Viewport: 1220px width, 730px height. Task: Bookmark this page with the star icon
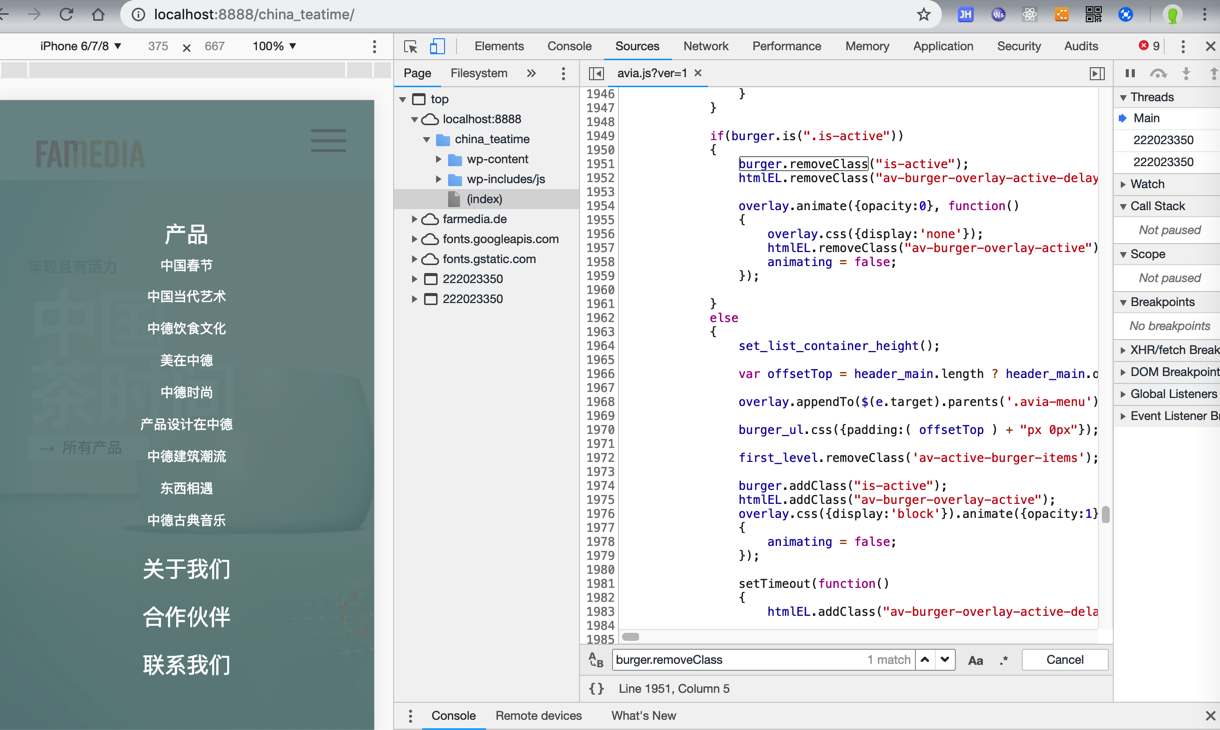click(923, 14)
